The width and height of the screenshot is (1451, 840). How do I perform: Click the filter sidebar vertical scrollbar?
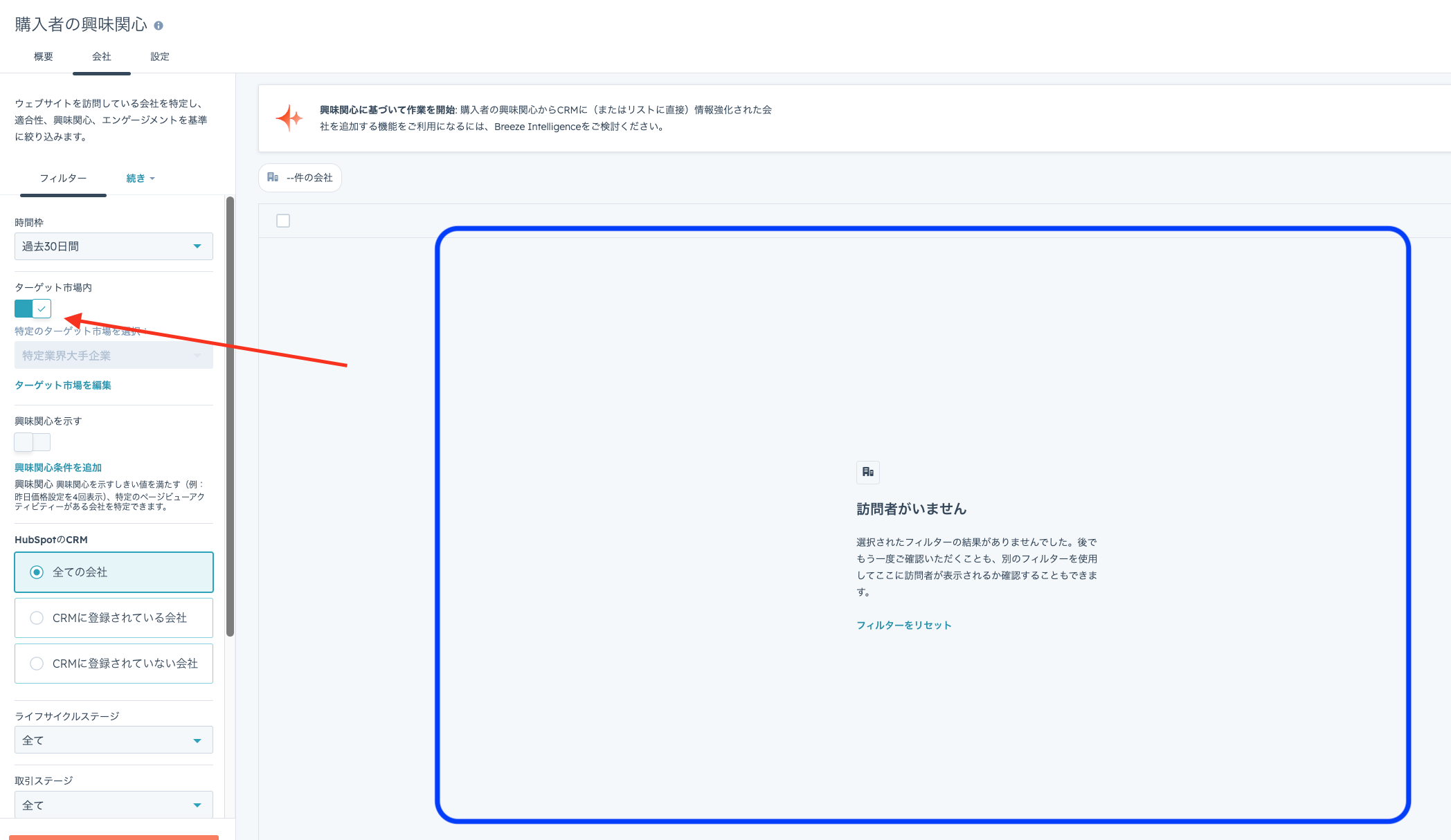click(230, 415)
